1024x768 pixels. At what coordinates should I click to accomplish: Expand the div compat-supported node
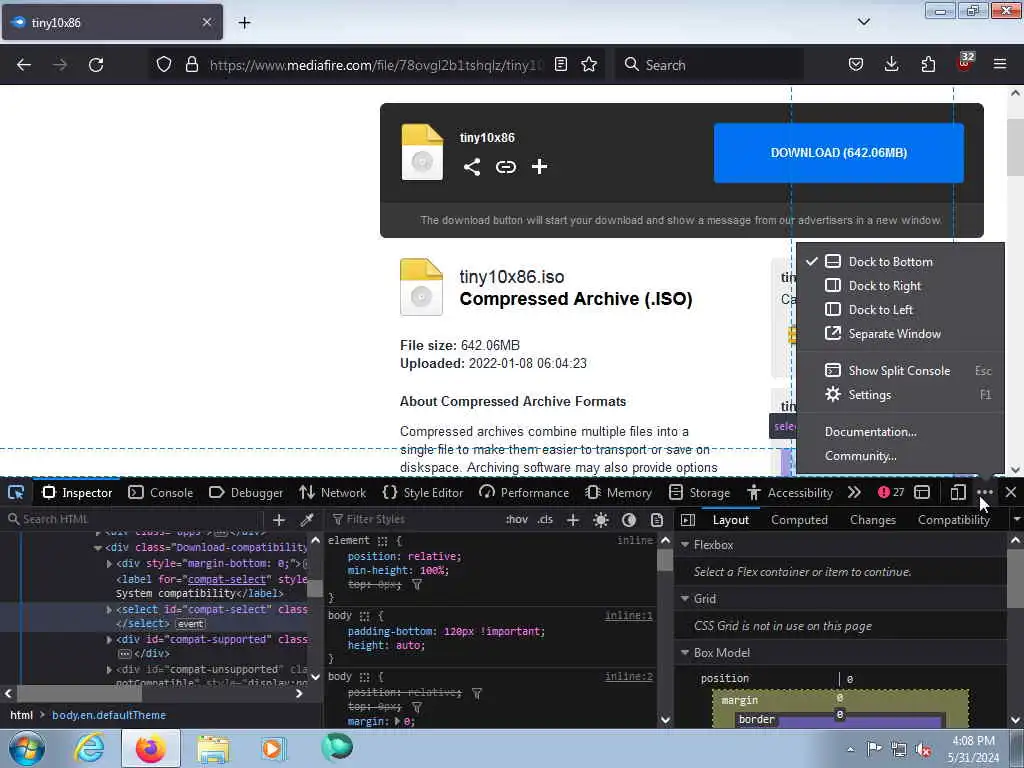point(109,639)
